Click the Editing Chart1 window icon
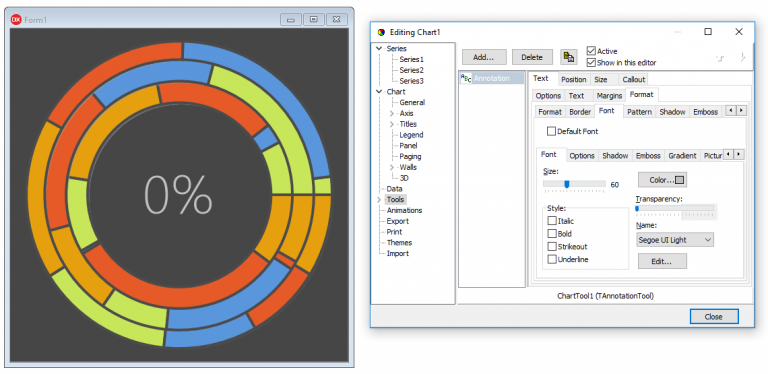Screen dimensions: 768x374 click(x=382, y=32)
